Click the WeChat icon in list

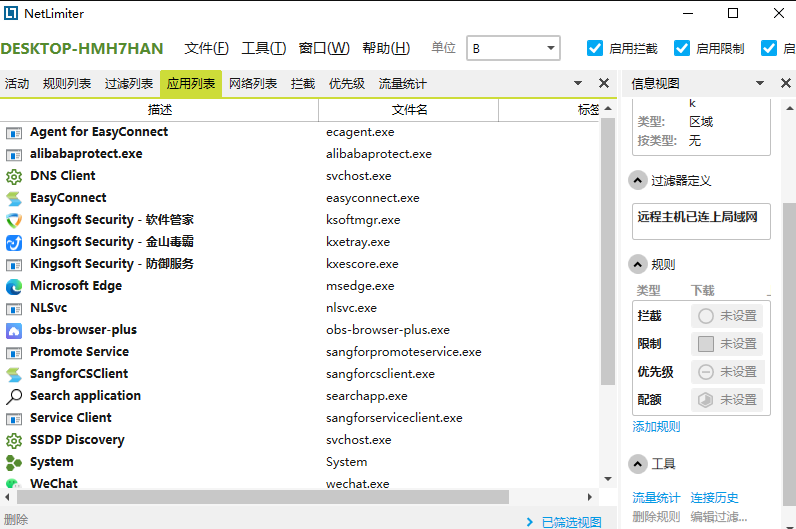14,484
